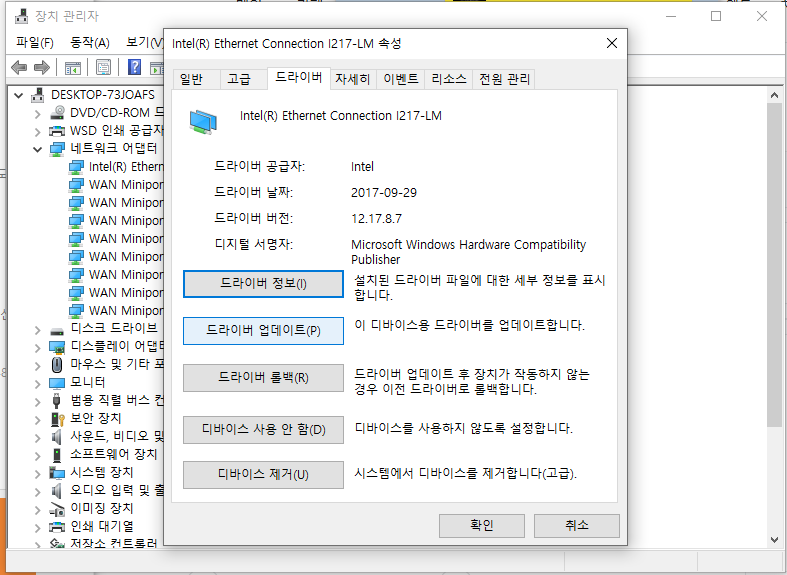The image size is (787, 575).
Task: Click the Device Manager scrollbar up arrow
Action: click(774, 95)
